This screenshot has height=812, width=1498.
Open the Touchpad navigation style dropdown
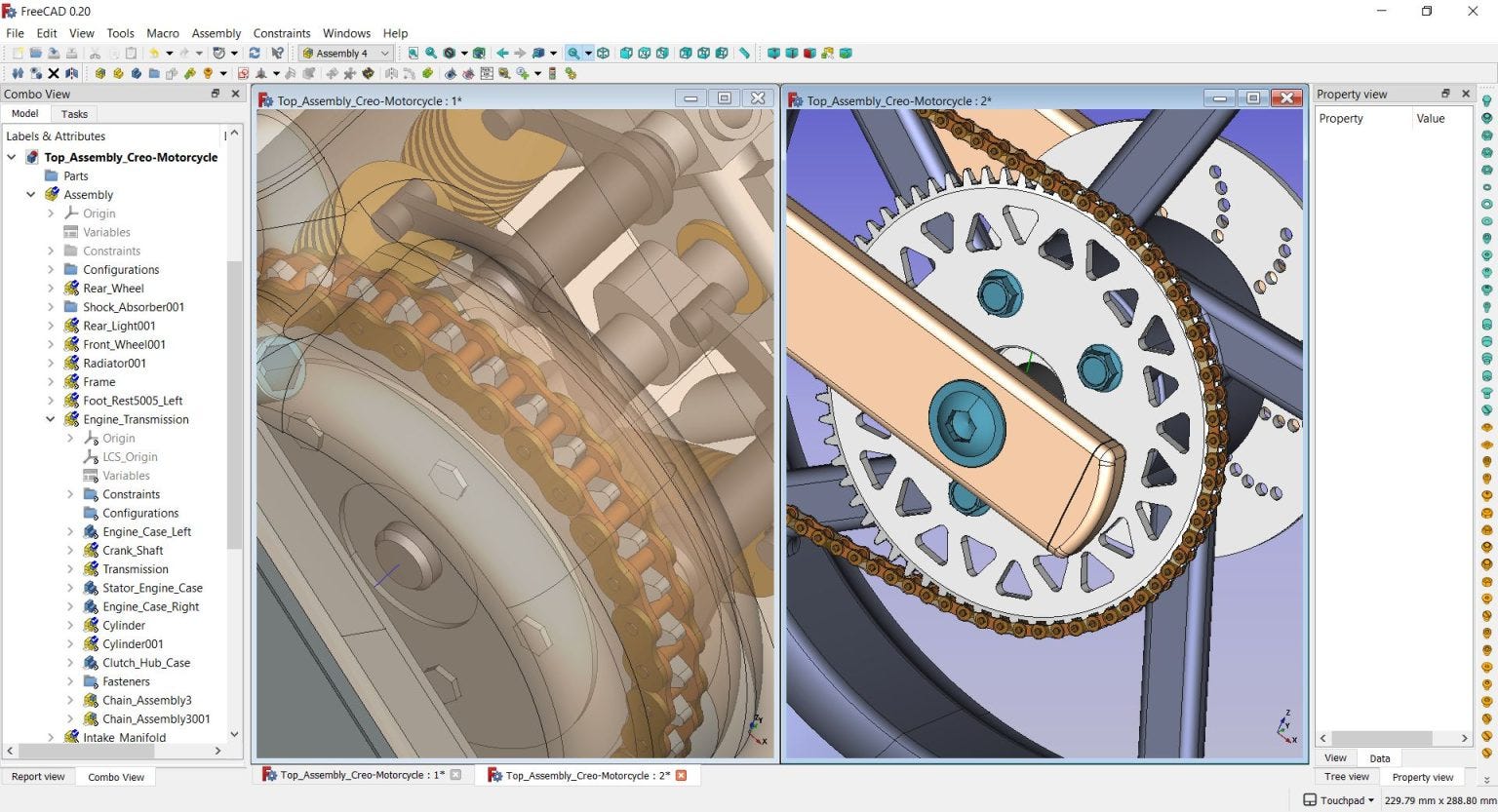1340,800
